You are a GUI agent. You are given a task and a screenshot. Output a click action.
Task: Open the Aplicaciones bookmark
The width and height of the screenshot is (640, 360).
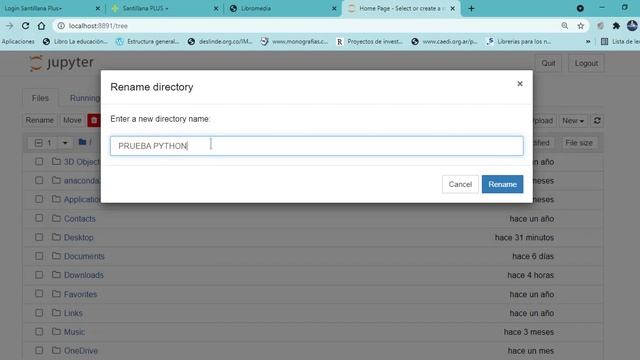pos(18,42)
